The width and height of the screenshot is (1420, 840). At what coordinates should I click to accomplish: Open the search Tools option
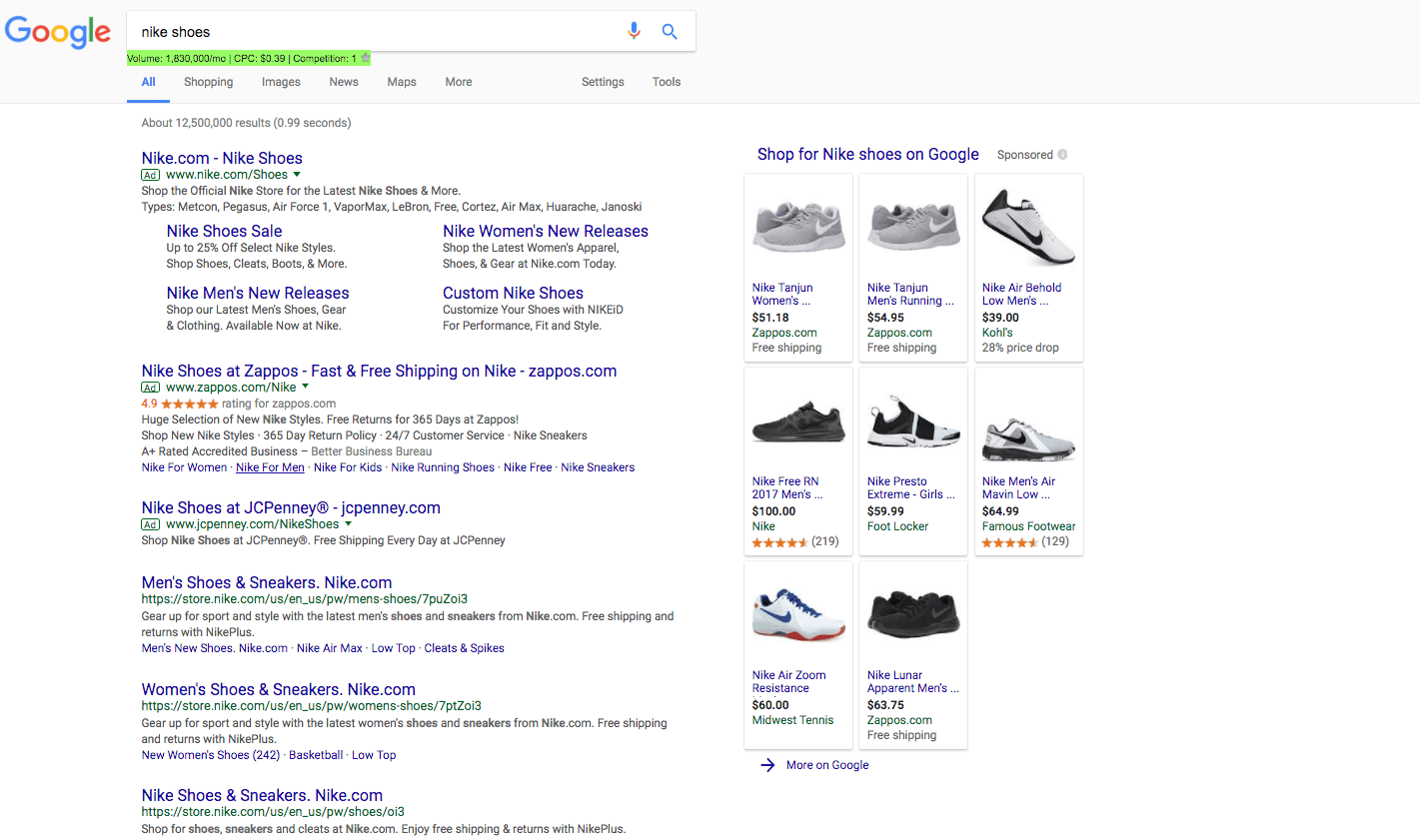tap(667, 82)
